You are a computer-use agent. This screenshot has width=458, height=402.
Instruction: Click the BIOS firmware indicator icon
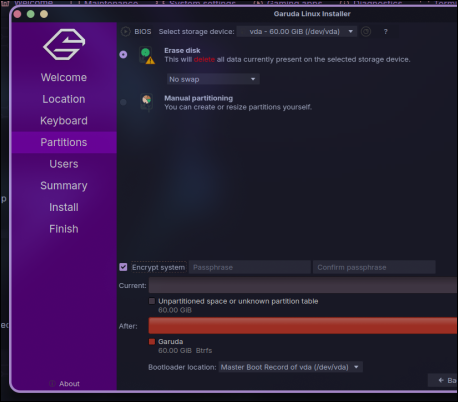tap(126, 32)
